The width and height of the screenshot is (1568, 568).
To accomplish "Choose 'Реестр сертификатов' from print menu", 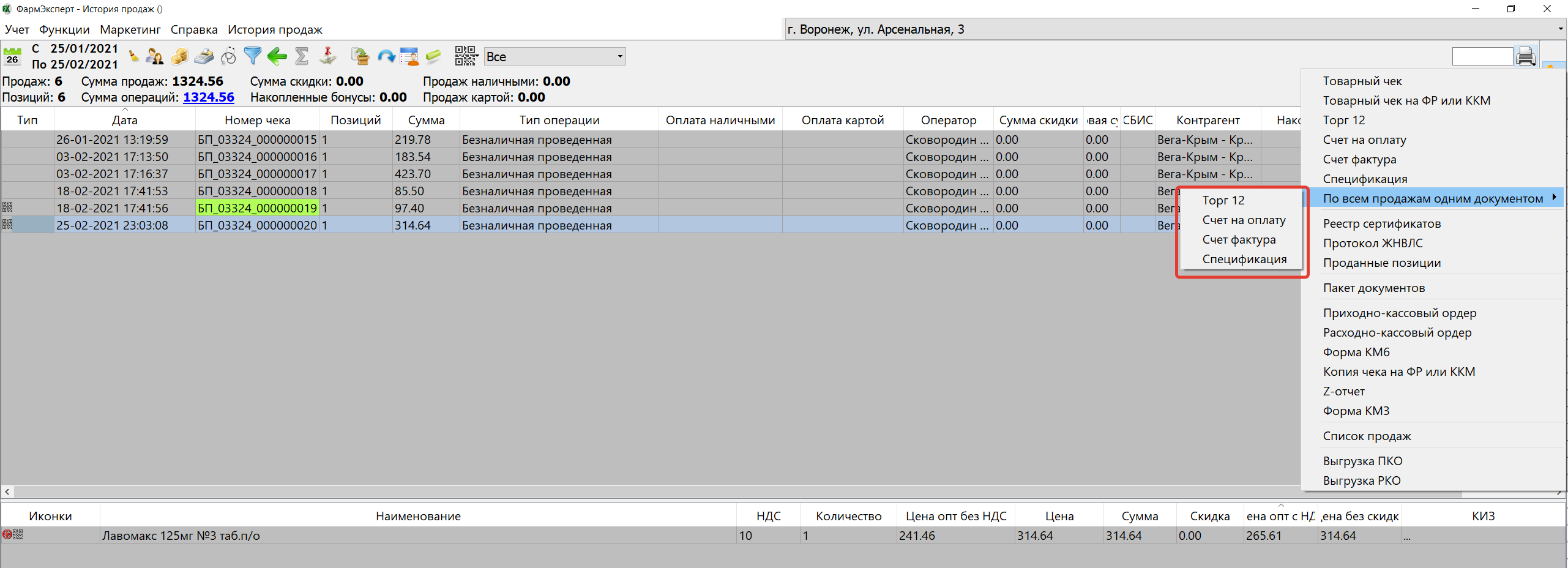I will [1381, 224].
